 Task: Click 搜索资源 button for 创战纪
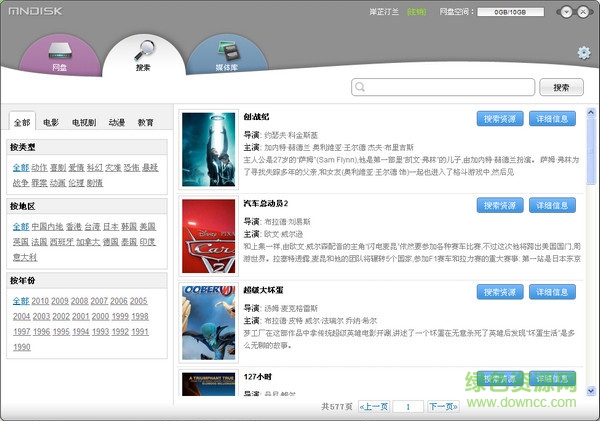499,119
